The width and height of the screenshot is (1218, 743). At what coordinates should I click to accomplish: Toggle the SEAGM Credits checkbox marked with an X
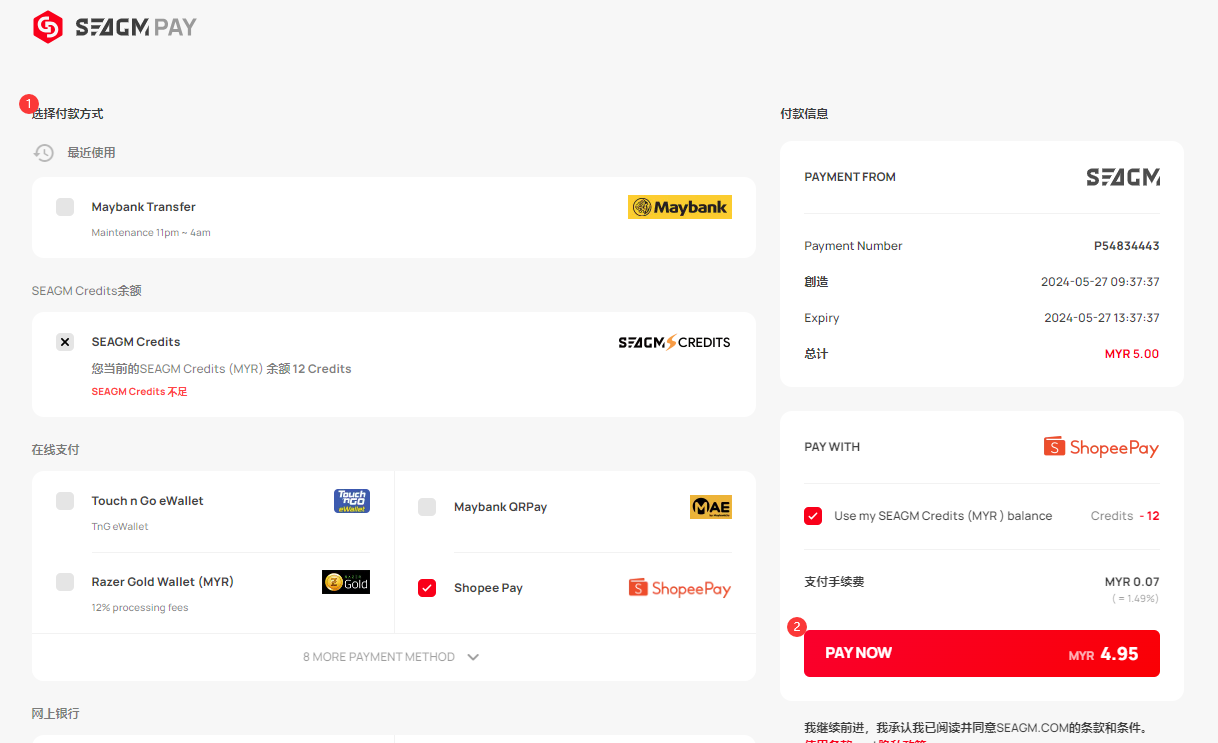tap(65, 342)
